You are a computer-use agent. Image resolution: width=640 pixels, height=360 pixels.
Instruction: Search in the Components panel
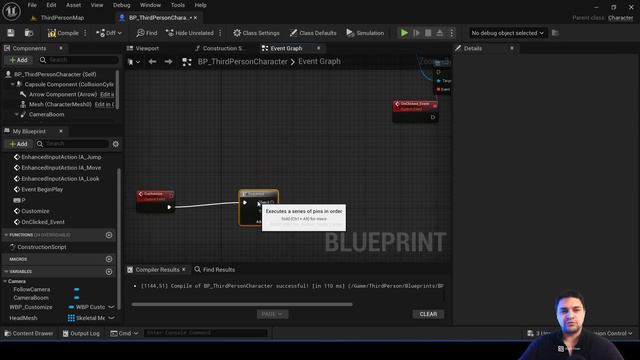coord(79,60)
